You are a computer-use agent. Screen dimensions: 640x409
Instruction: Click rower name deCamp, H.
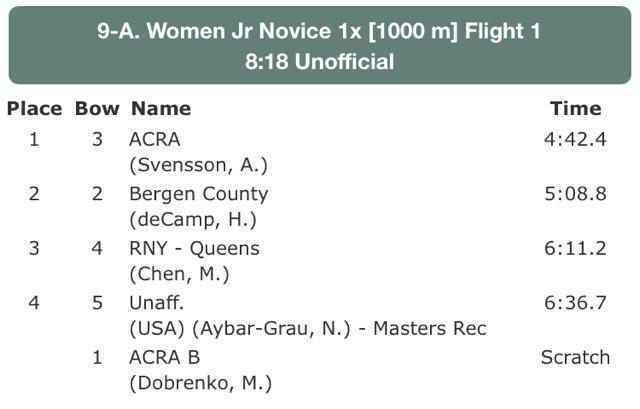coord(193,219)
